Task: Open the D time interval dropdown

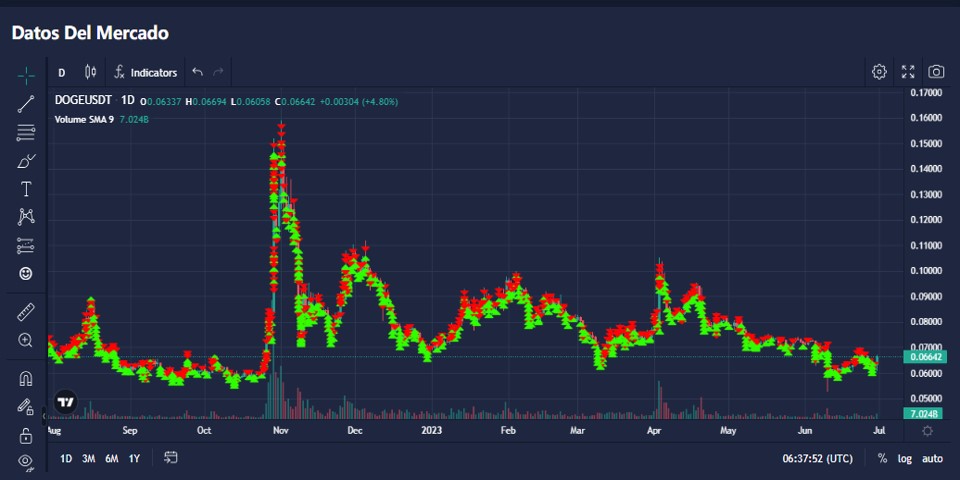Action: point(62,72)
